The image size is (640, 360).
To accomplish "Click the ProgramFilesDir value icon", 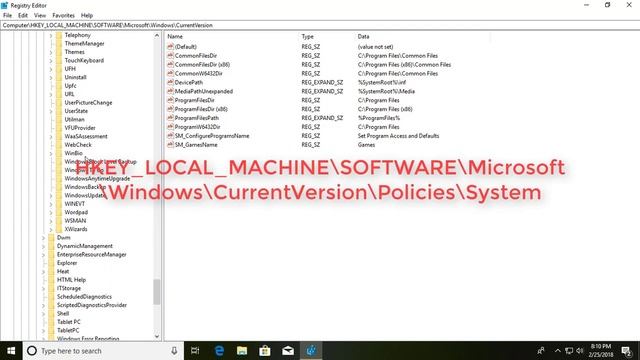I will coord(171,100).
